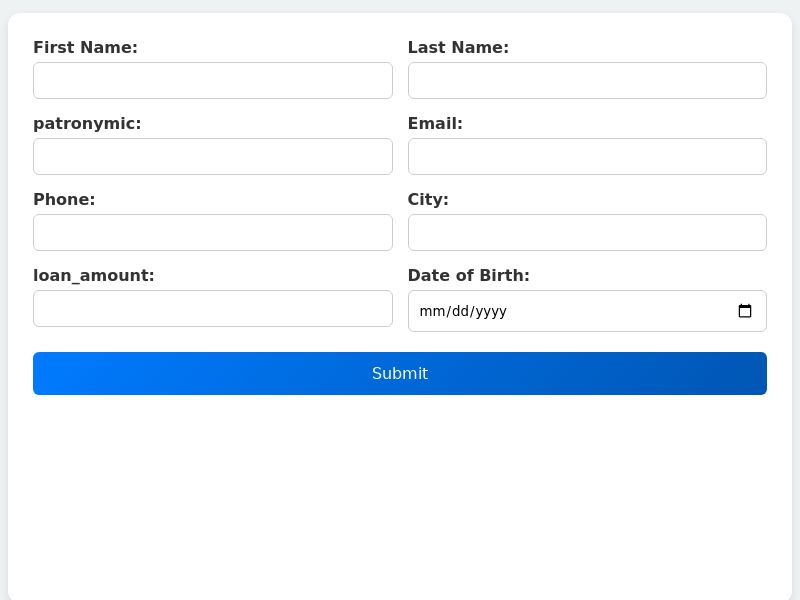Click inside the Phone field
Screen dimensions: 800x600
tap(213, 232)
